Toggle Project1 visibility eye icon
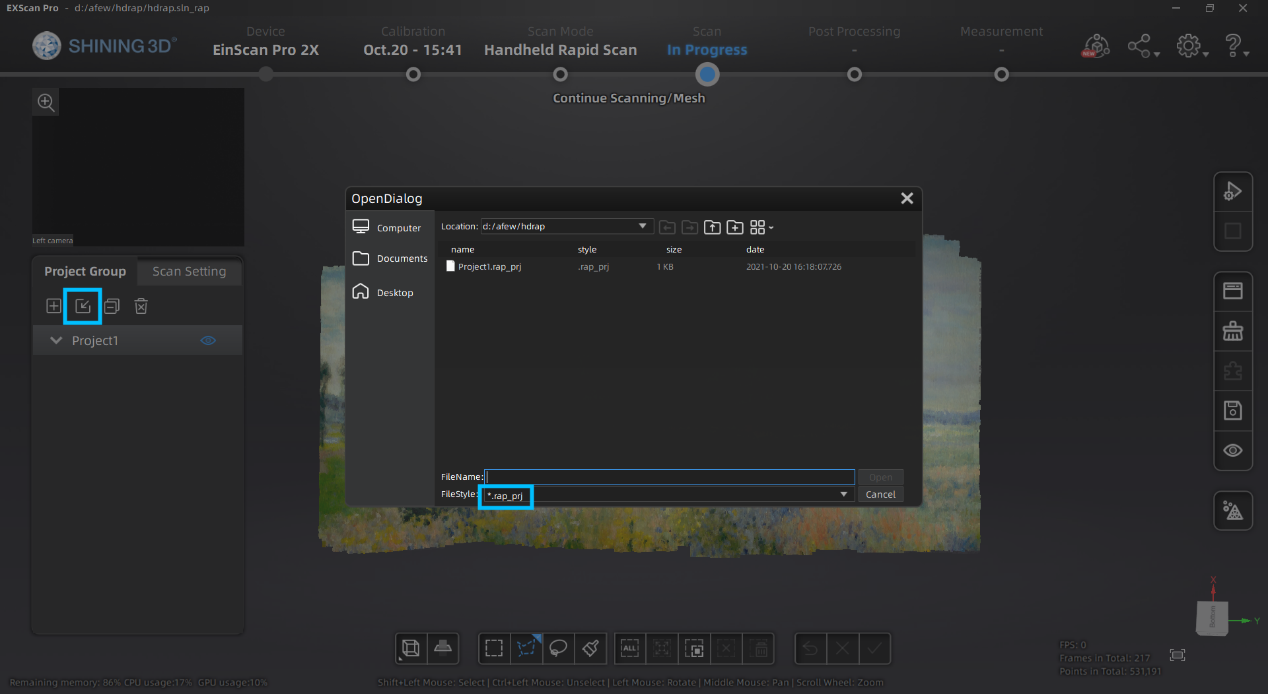Screen dimensions: 1268x694 (208, 341)
